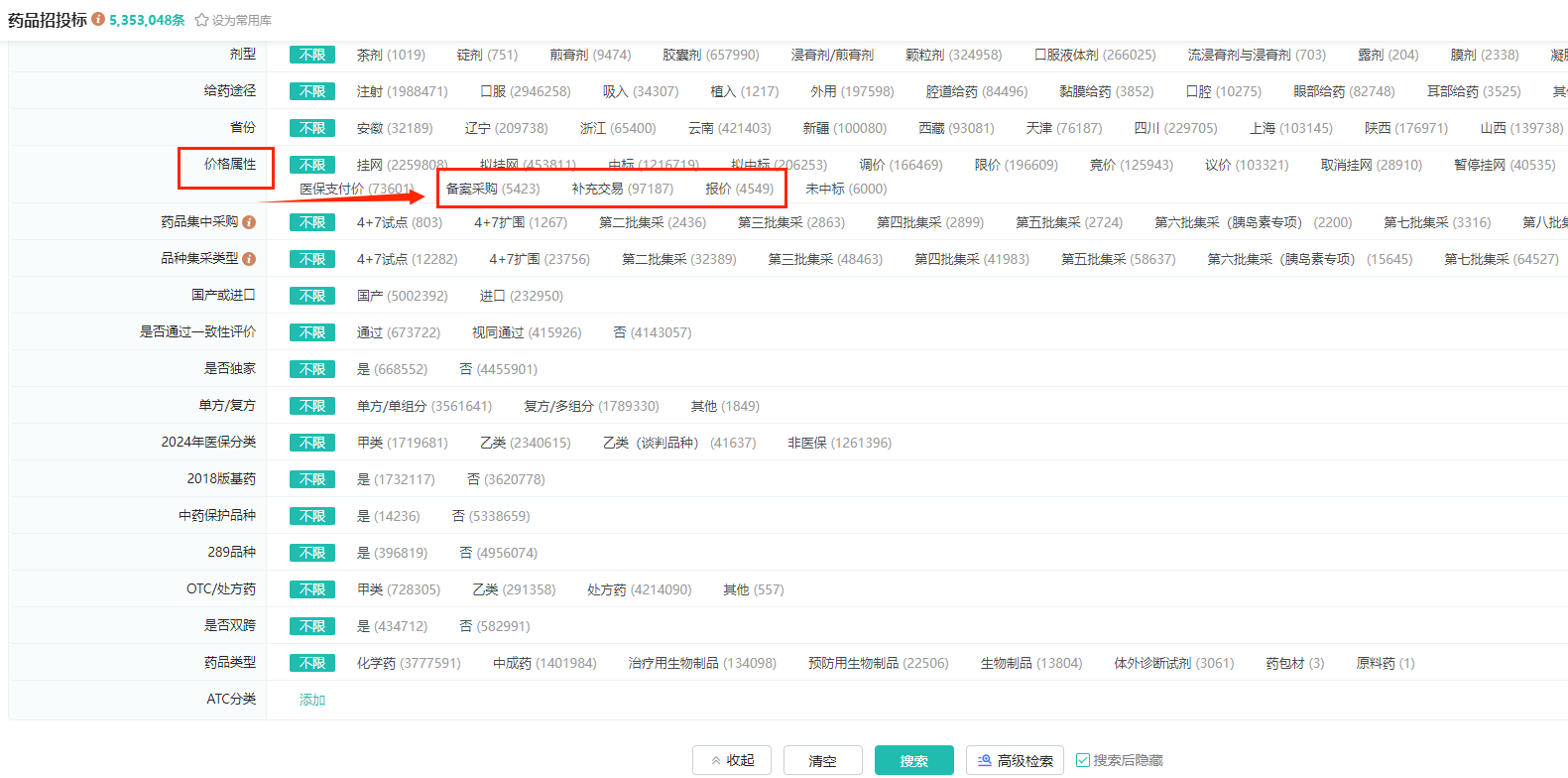The height and width of the screenshot is (778, 1568).
Task: Choose 备案采购 (5423) price attribute
Action: (493, 189)
